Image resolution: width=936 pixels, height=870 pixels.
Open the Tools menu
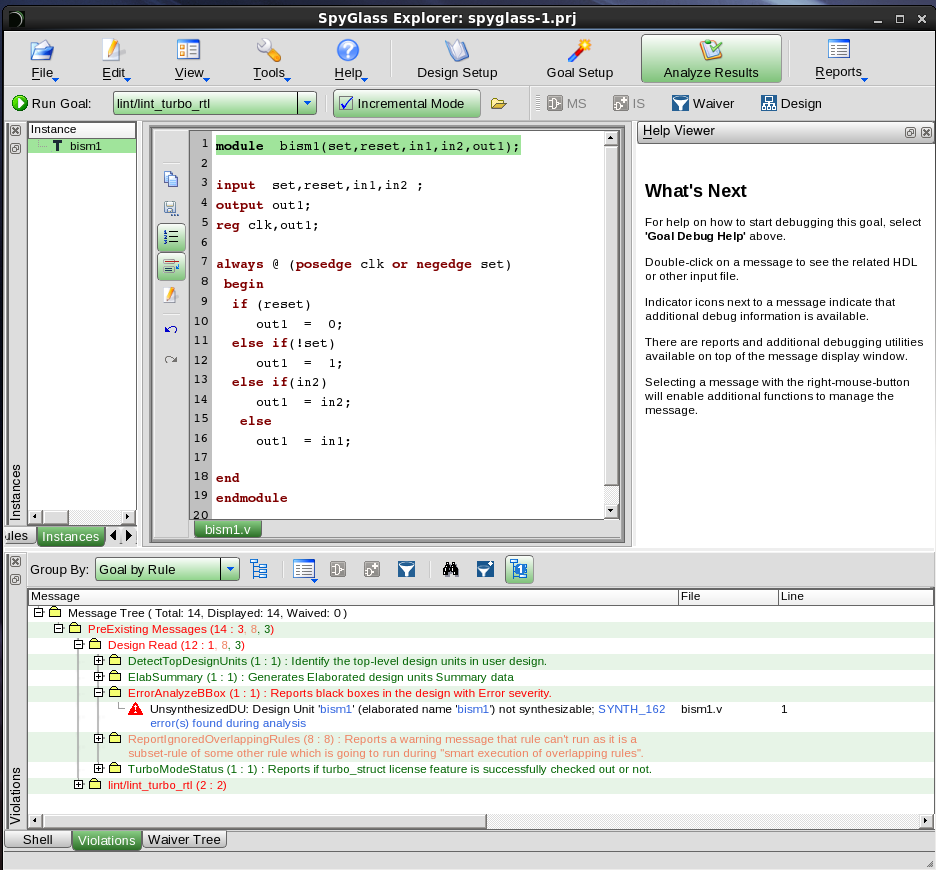point(269,60)
